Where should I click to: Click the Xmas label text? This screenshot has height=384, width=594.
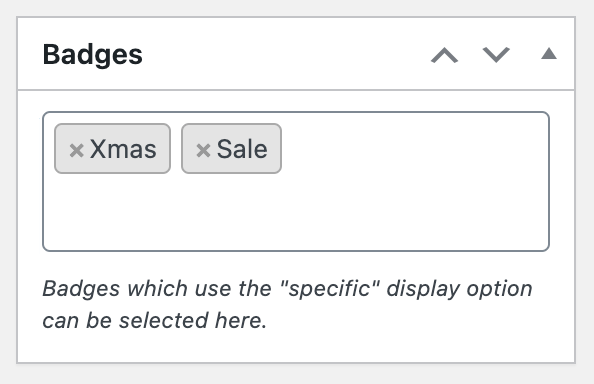point(123,149)
